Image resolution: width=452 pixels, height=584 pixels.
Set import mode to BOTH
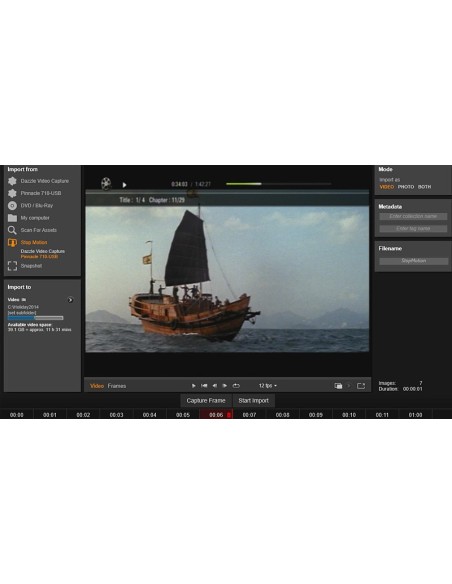[424, 187]
